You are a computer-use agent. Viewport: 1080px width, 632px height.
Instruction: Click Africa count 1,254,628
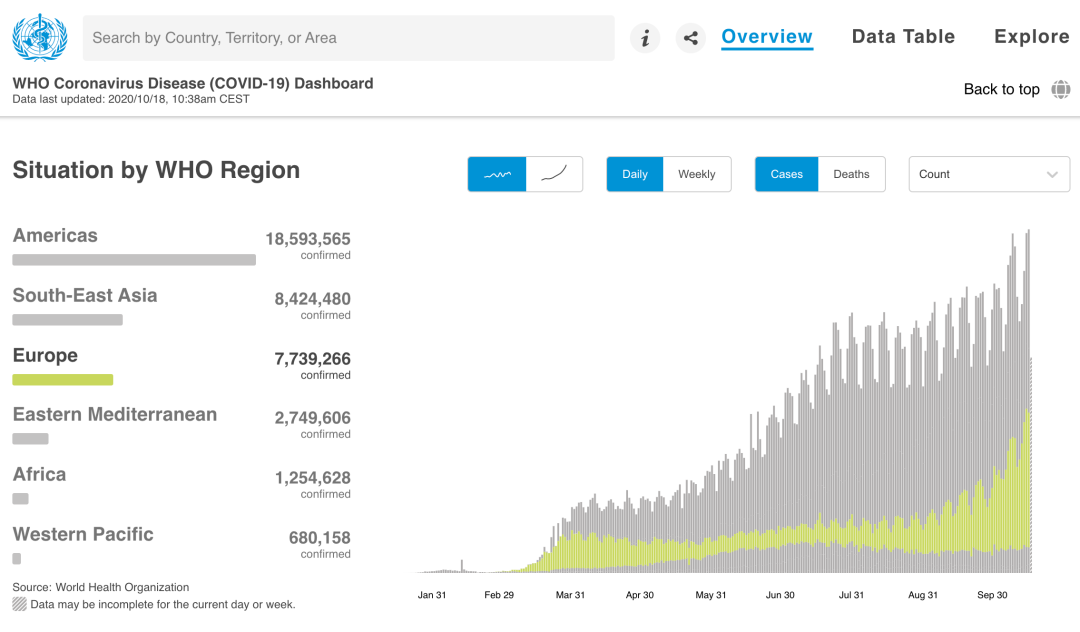tap(313, 478)
